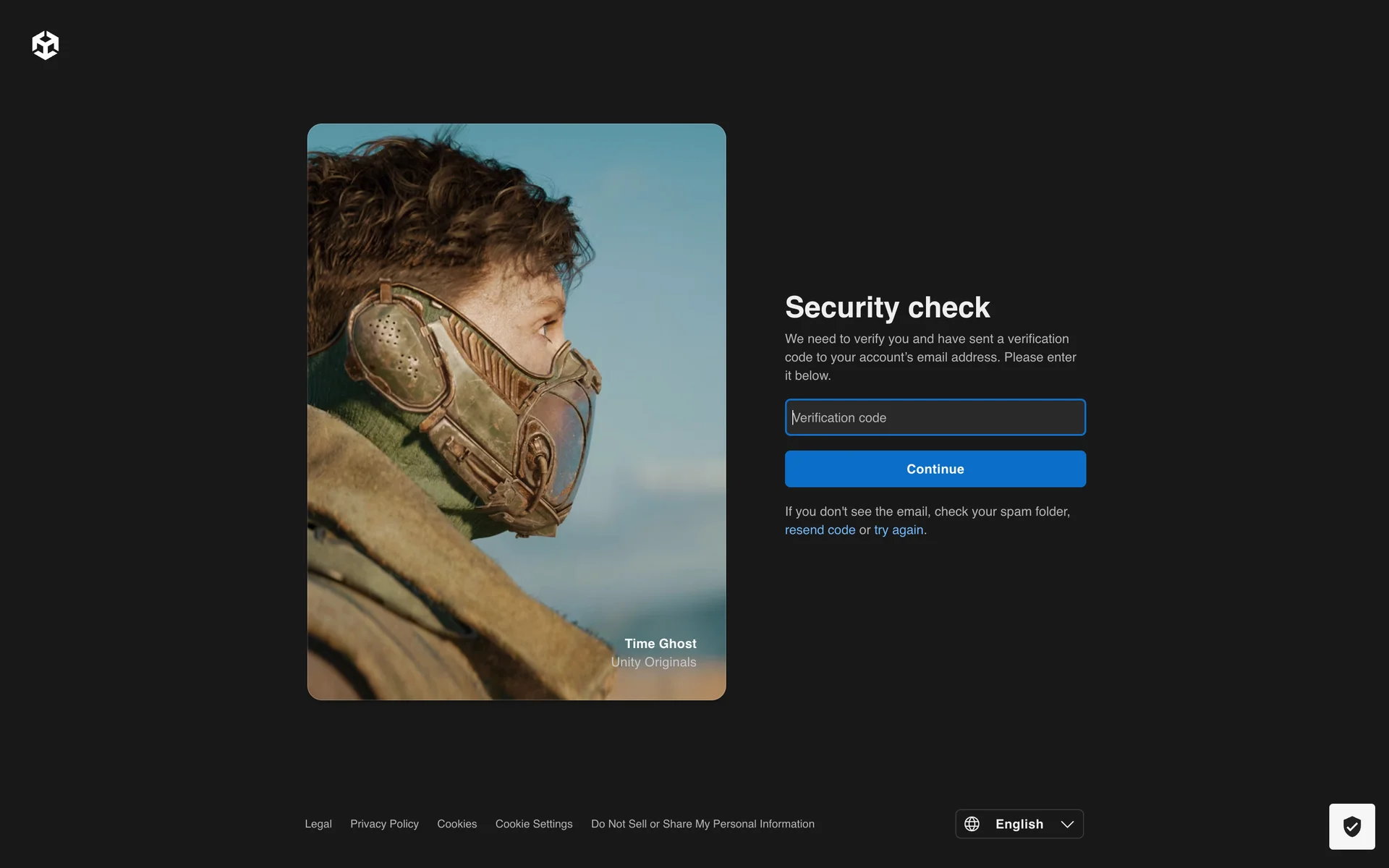Click the resend code link
The image size is (1389, 868).
coord(820,529)
